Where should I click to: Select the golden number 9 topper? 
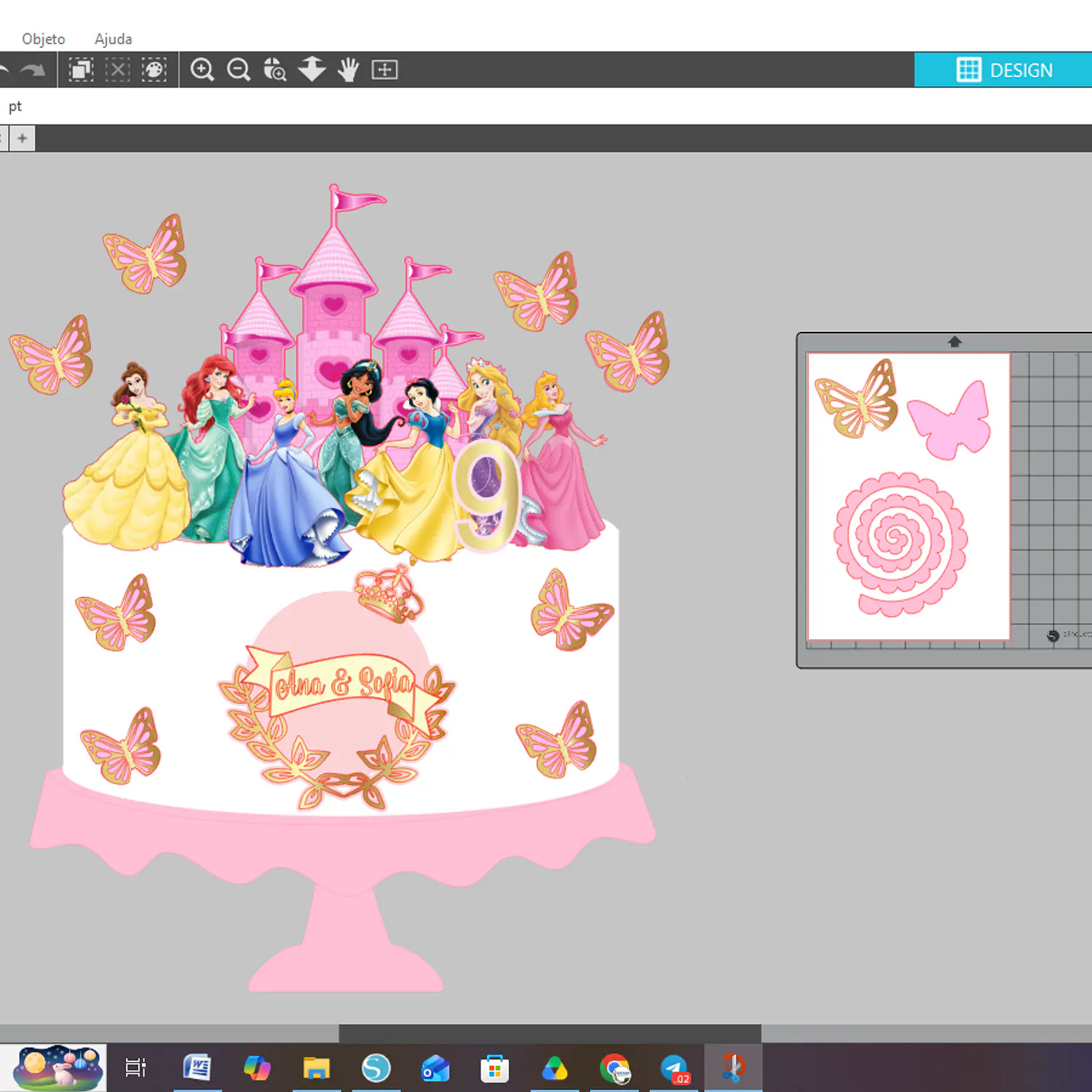click(x=486, y=495)
